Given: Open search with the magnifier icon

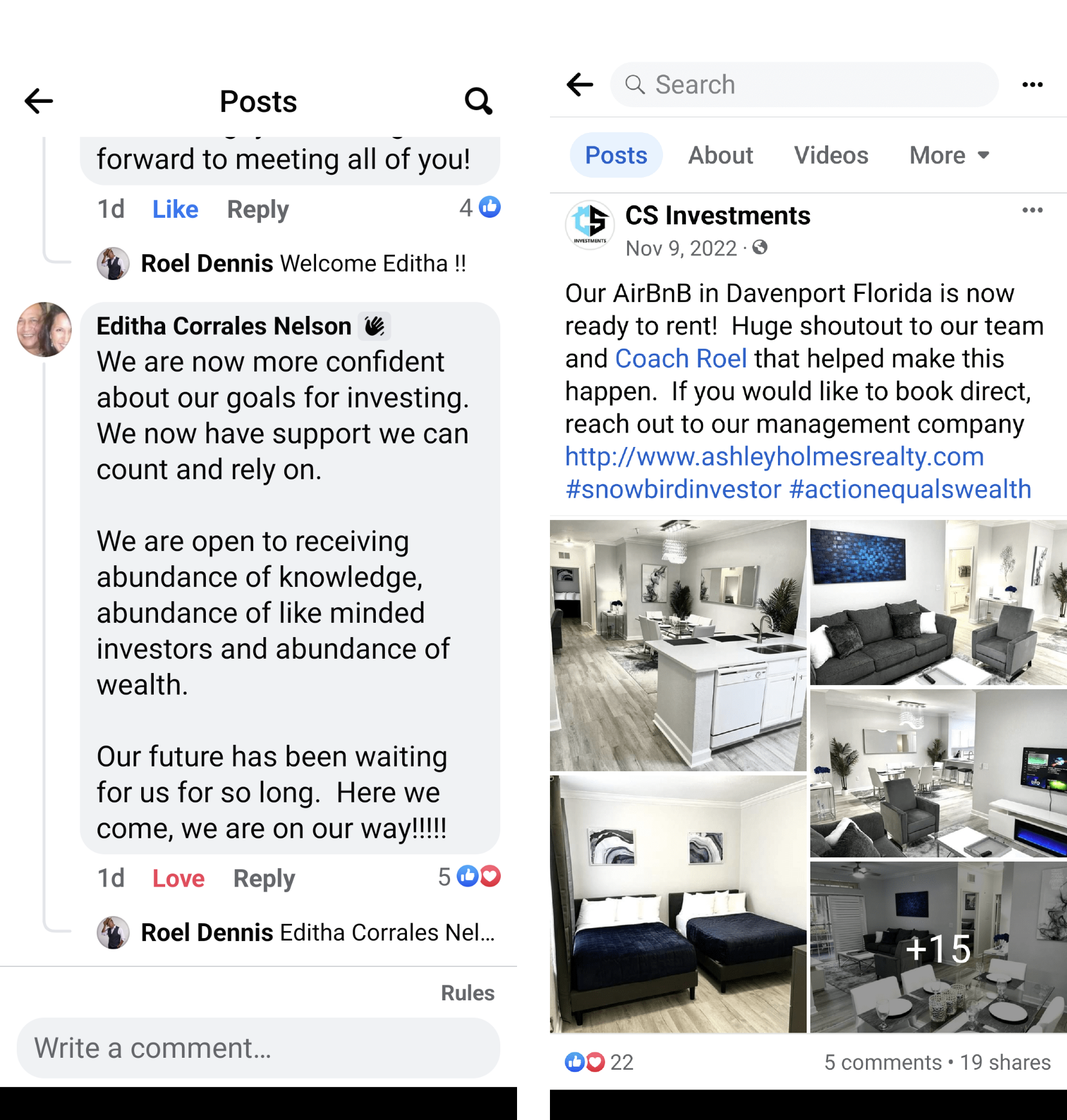Looking at the screenshot, I should (479, 101).
